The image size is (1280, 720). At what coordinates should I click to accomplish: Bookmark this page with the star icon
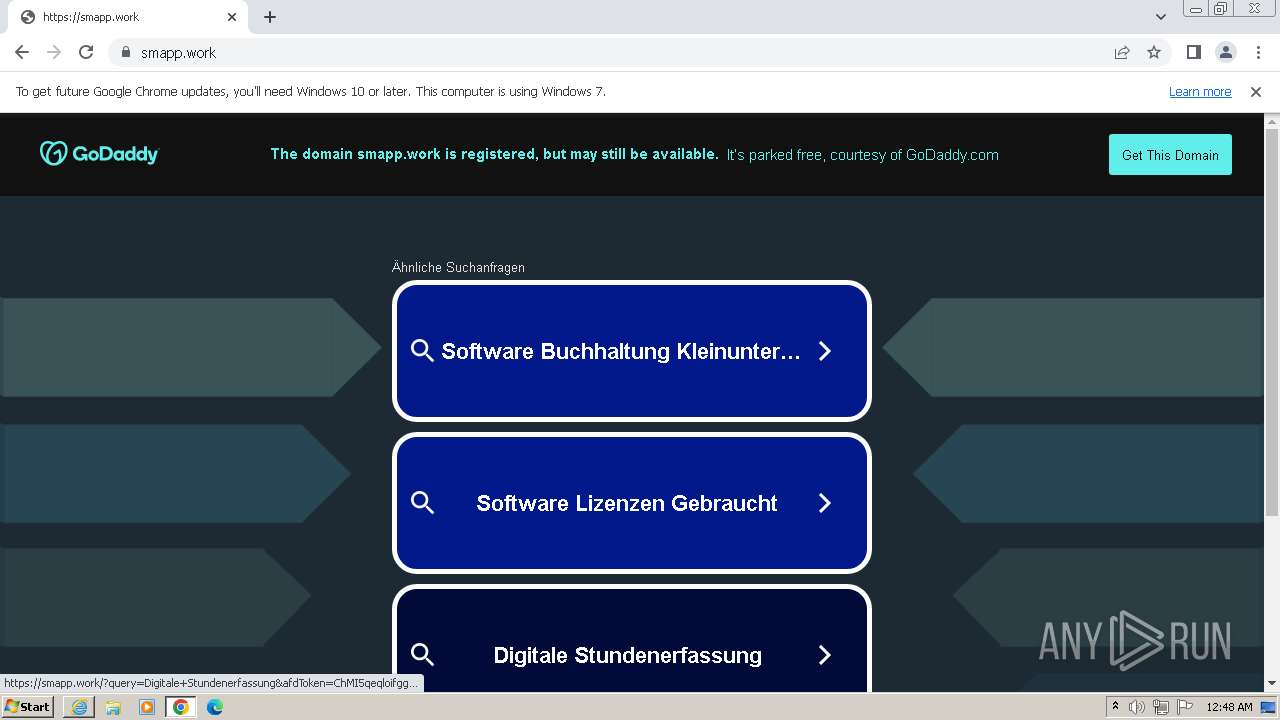click(x=1154, y=52)
